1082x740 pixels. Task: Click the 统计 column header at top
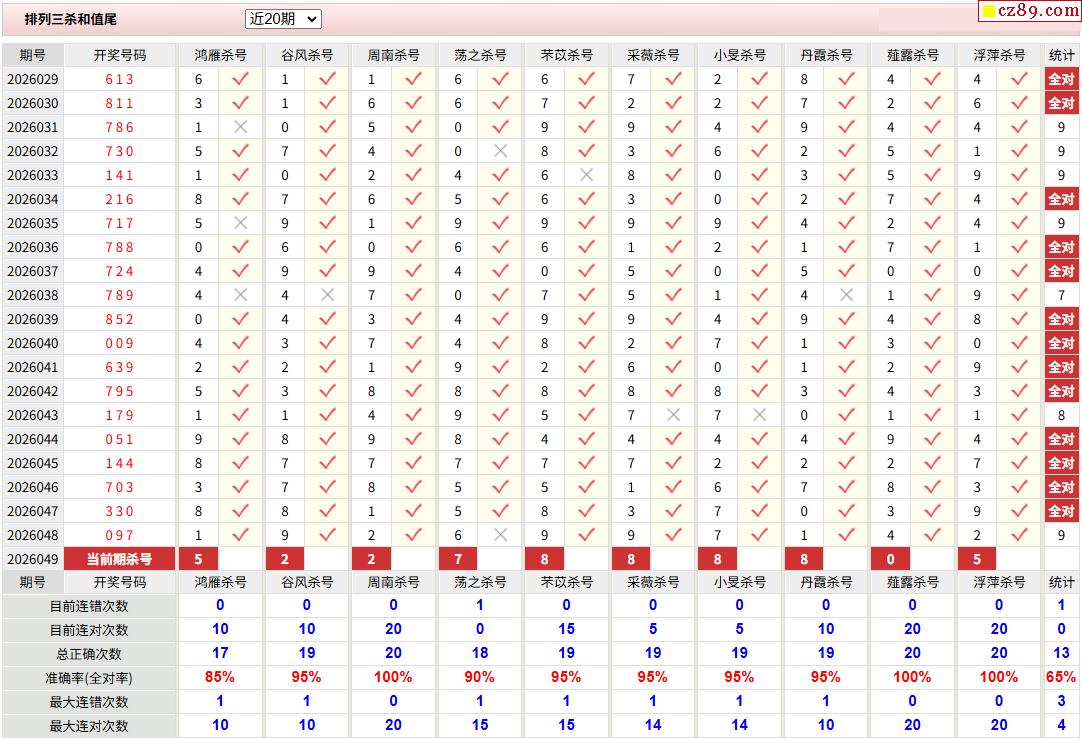tap(1061, 55)
